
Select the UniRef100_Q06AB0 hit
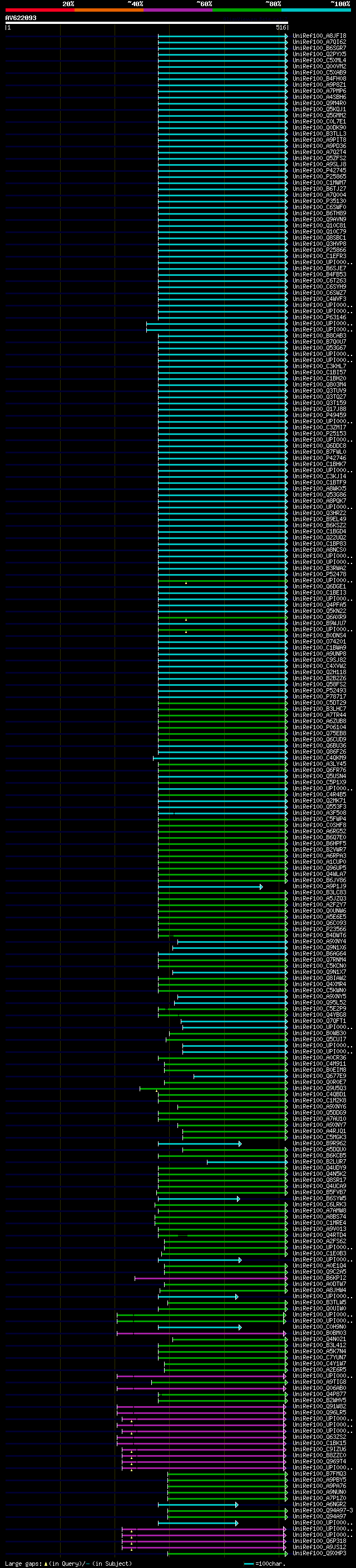(319, 1388)
